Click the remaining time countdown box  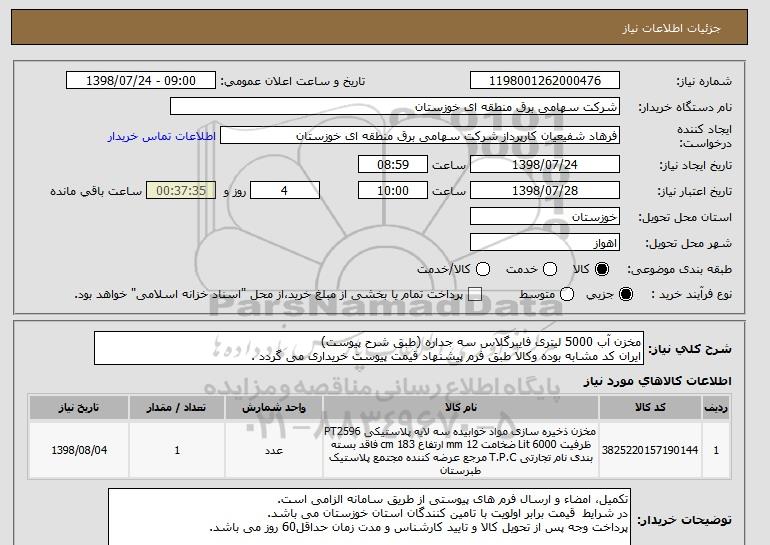click(181, 190)
